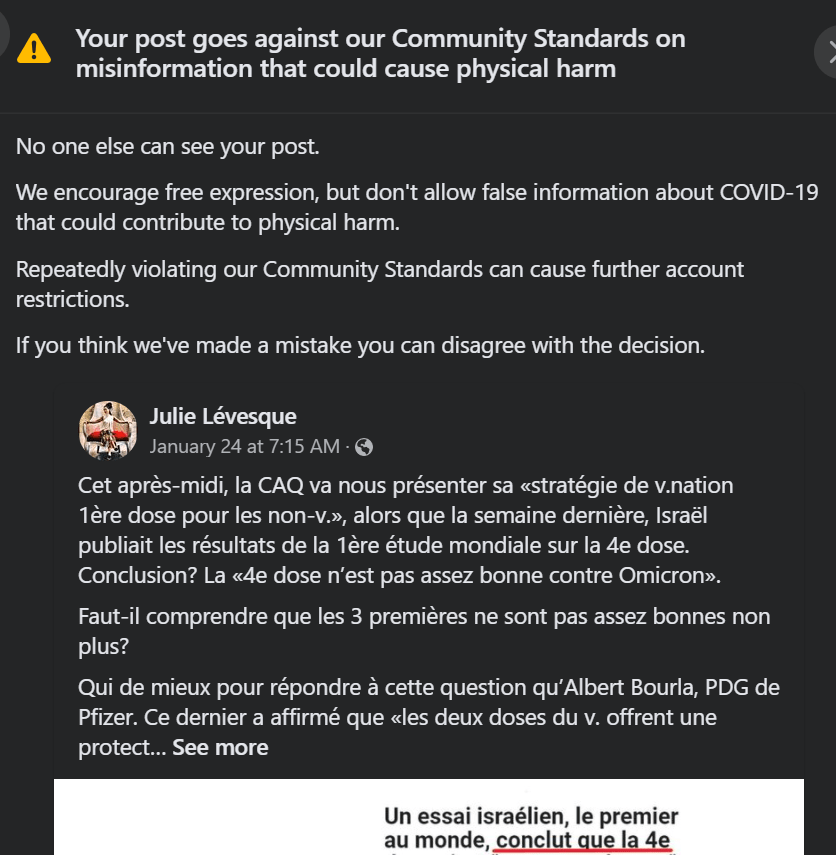Select the "No one else can see your post" line
The height and width of the screenshot is (855, 836).
coord(168,146)
